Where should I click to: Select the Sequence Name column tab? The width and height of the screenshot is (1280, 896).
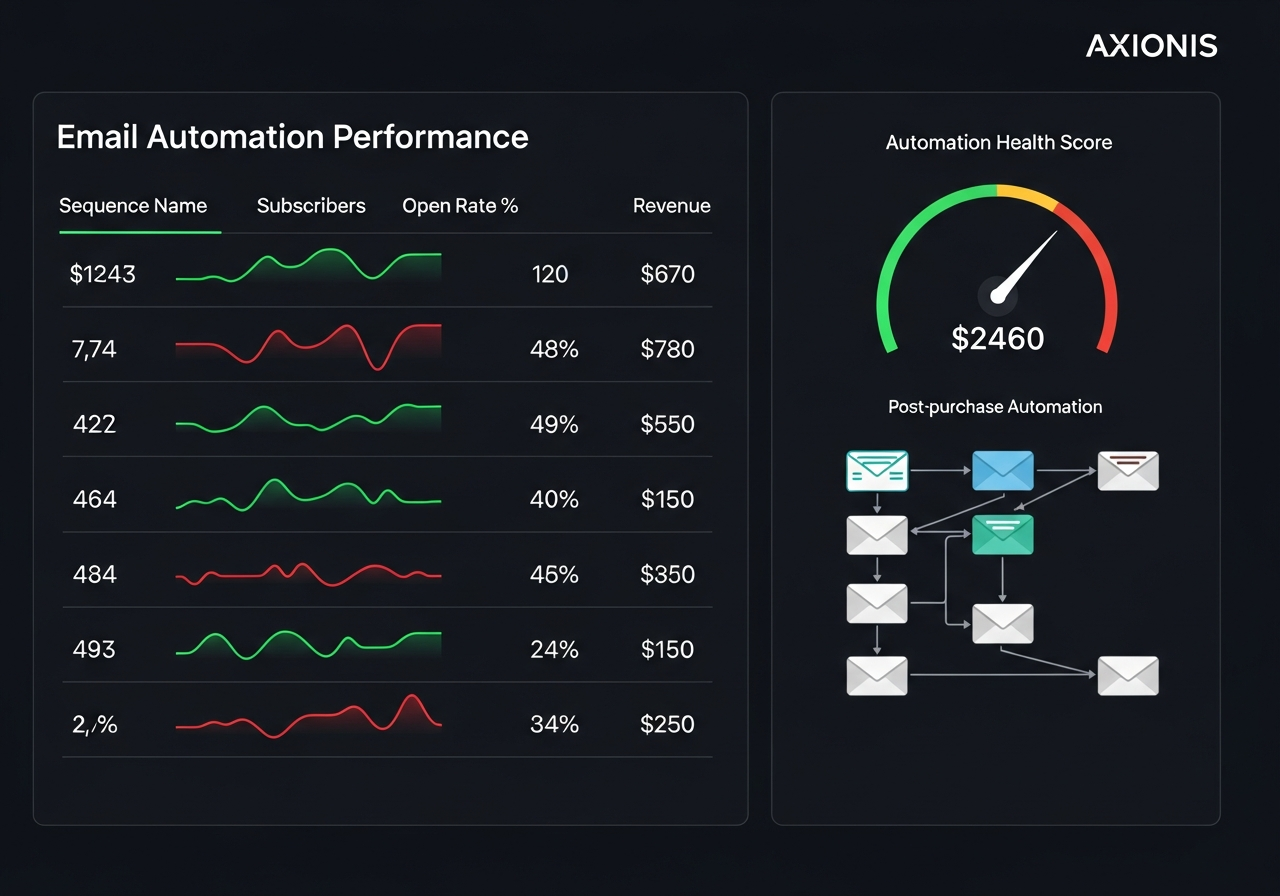132,205
